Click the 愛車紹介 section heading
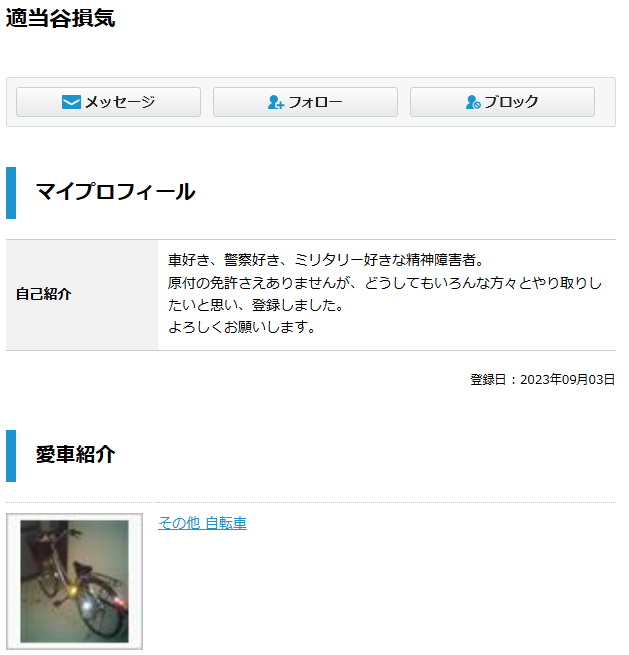This screenshot has height=655, width=629. tap(76, 455)
